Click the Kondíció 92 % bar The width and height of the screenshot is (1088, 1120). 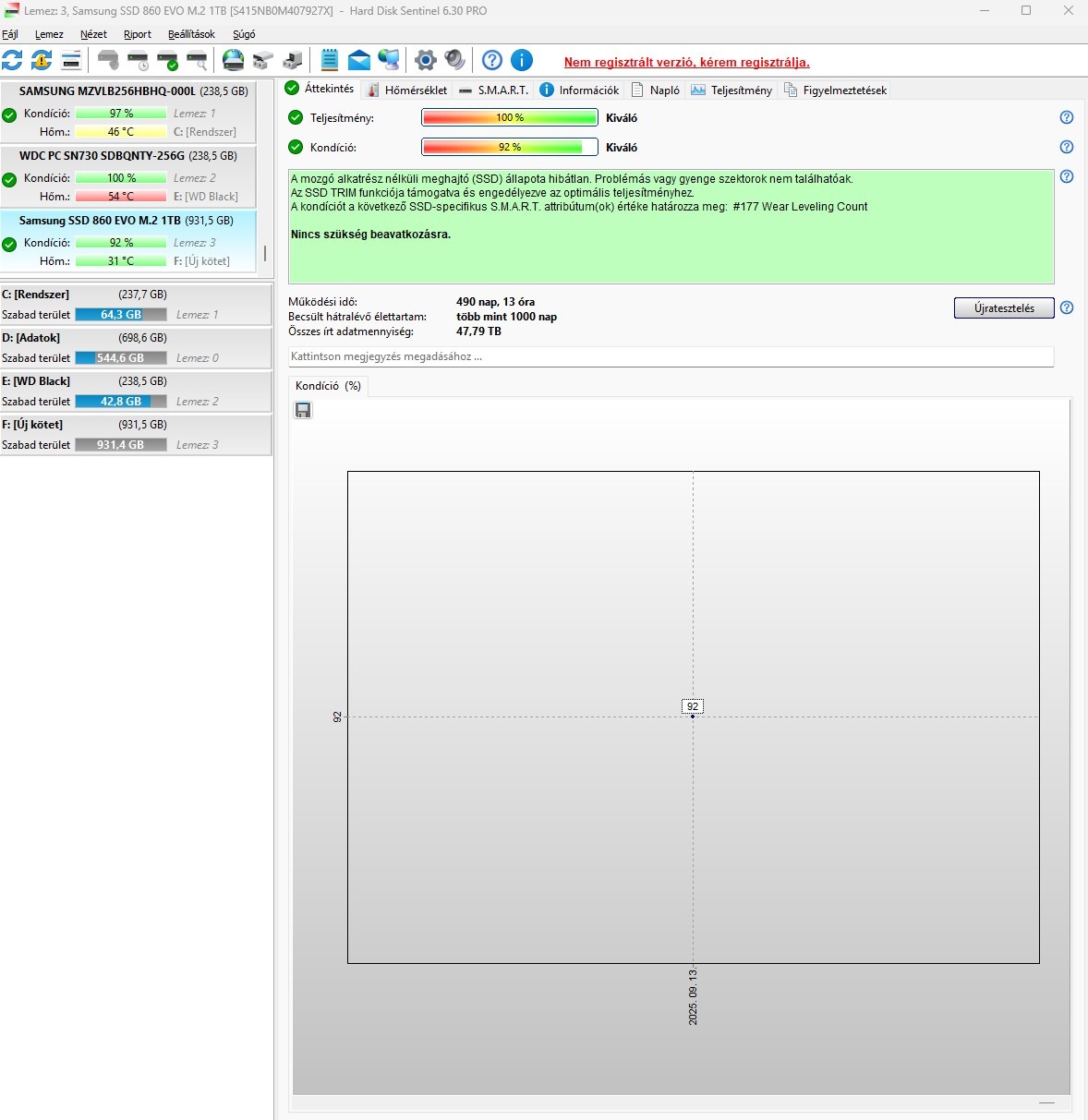click(510, 147)
